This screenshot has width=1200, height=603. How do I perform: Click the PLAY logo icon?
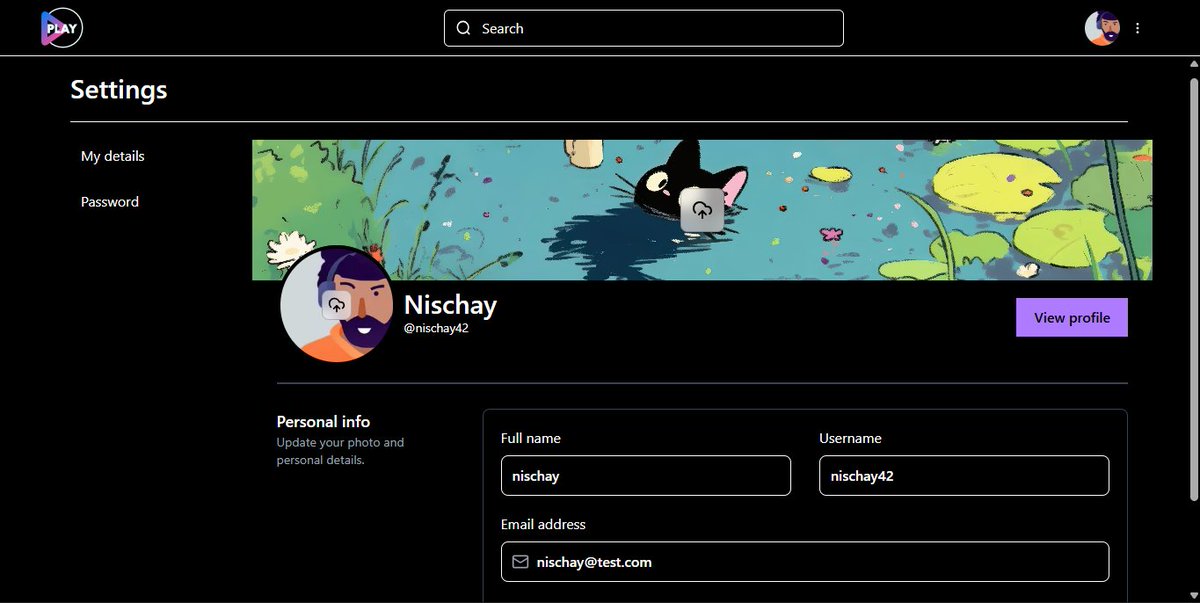pos(61,28)
